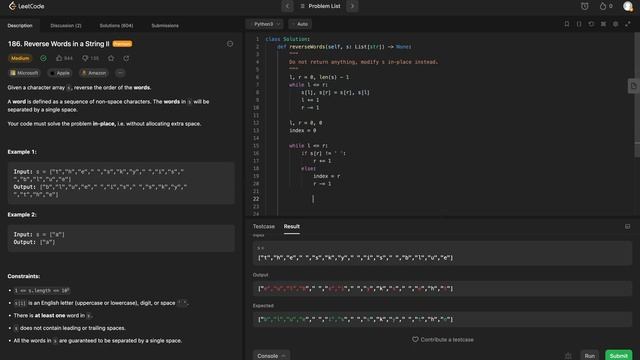Image resolution: width=640 pixels, height=360 pixels.
Task: Click the share icon next to star
Action: coord(126,58)
